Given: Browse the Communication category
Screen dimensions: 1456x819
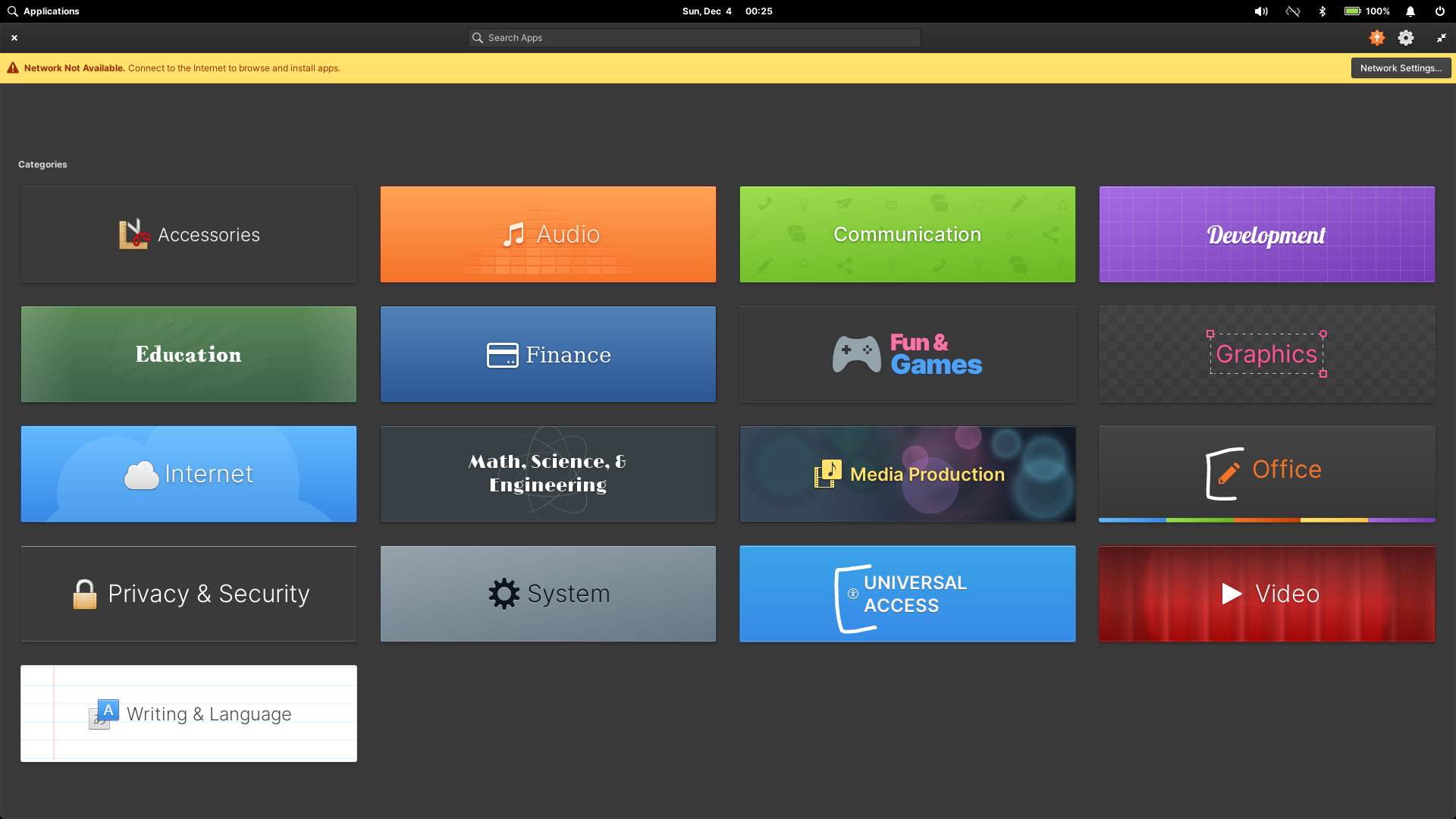Looking at the screenshot, I should coord(906,234).
